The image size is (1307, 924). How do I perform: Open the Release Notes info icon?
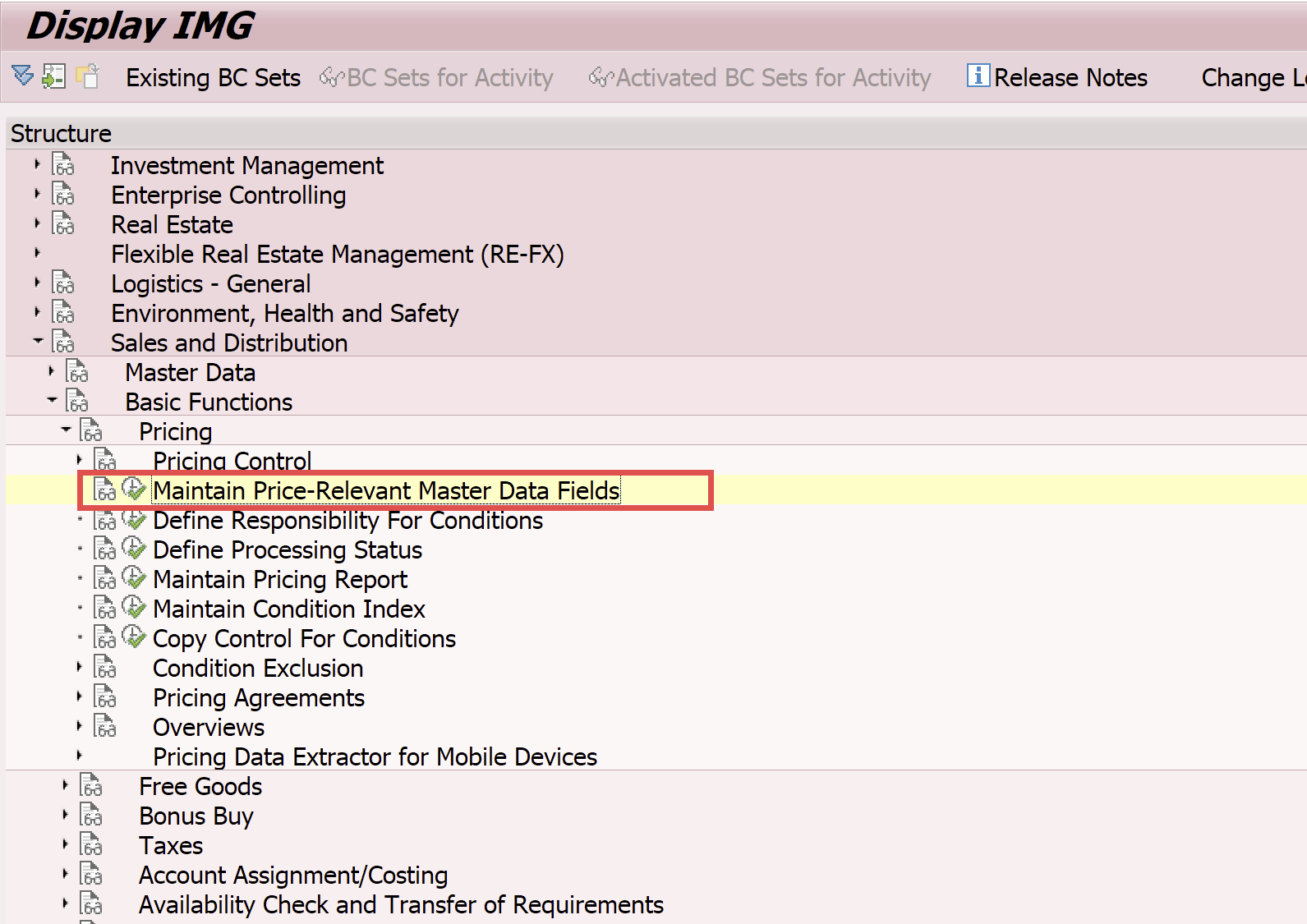point(978,76)
